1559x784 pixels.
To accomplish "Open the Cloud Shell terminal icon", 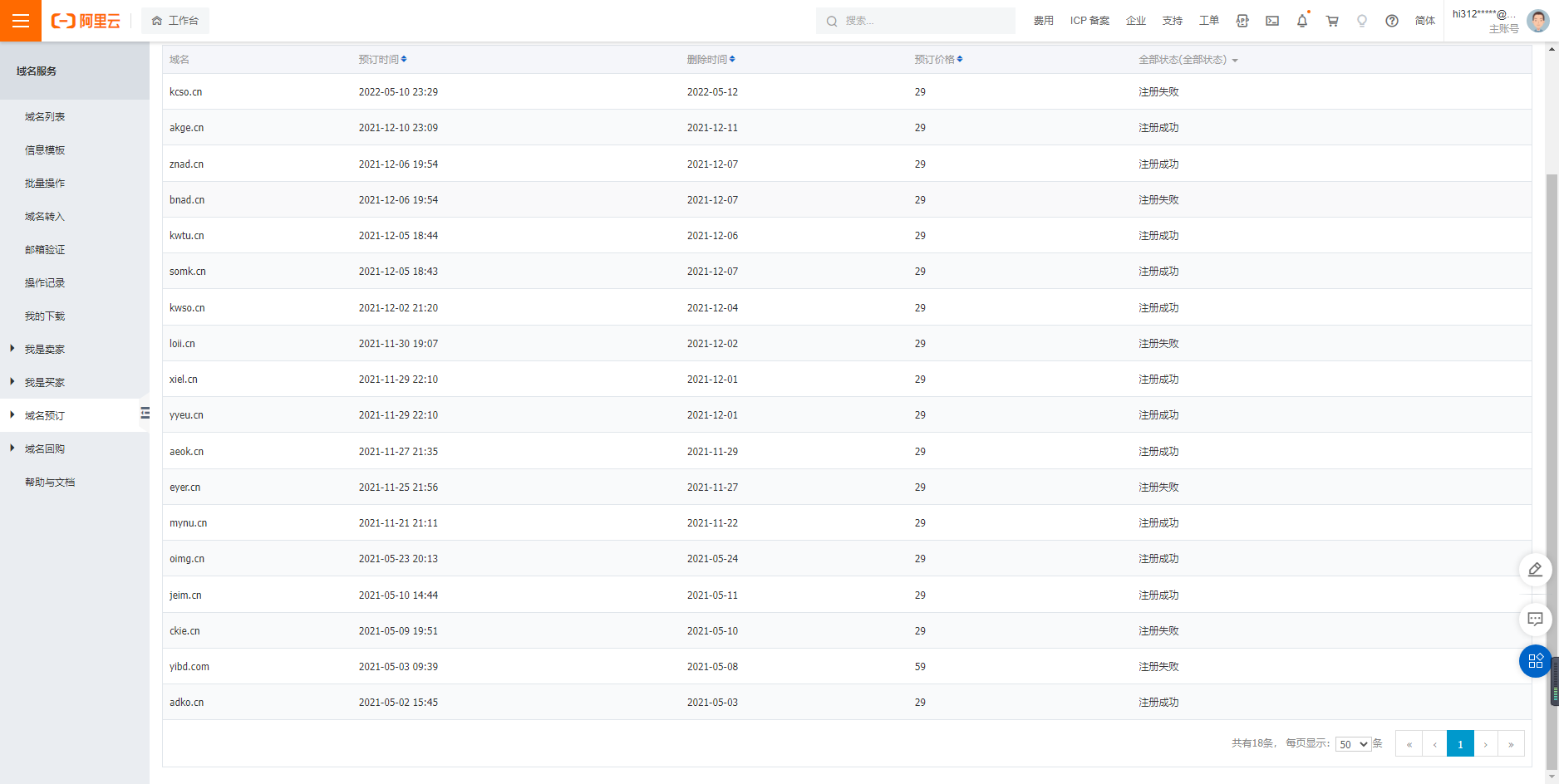I will click(1272, 21).
